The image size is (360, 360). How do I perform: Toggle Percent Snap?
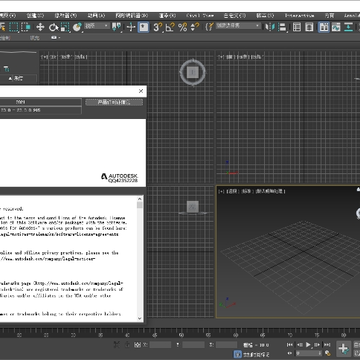click(182, 27)
